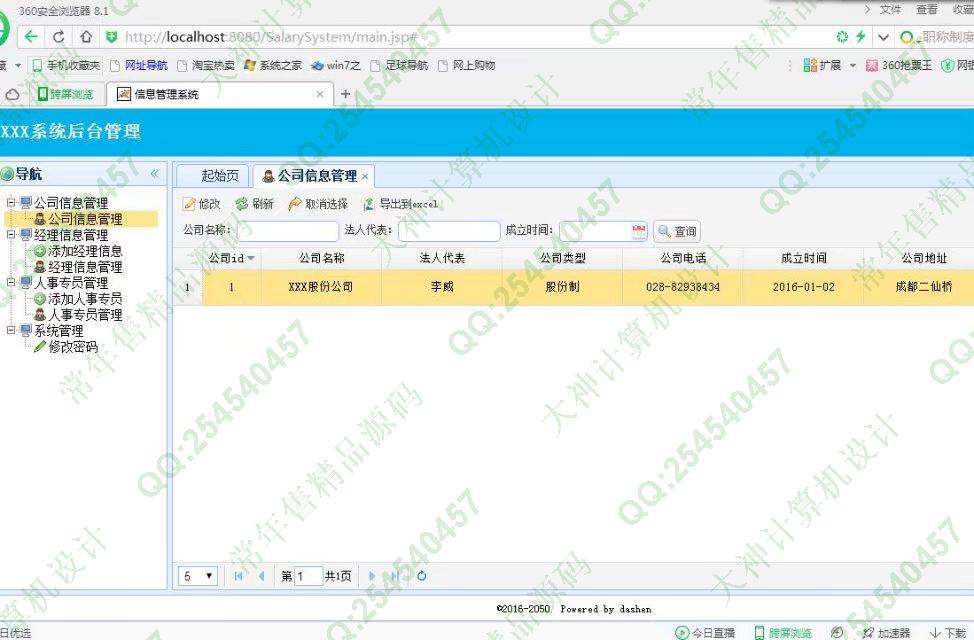Click 成立时间 column header

click(x=803, y=258)
